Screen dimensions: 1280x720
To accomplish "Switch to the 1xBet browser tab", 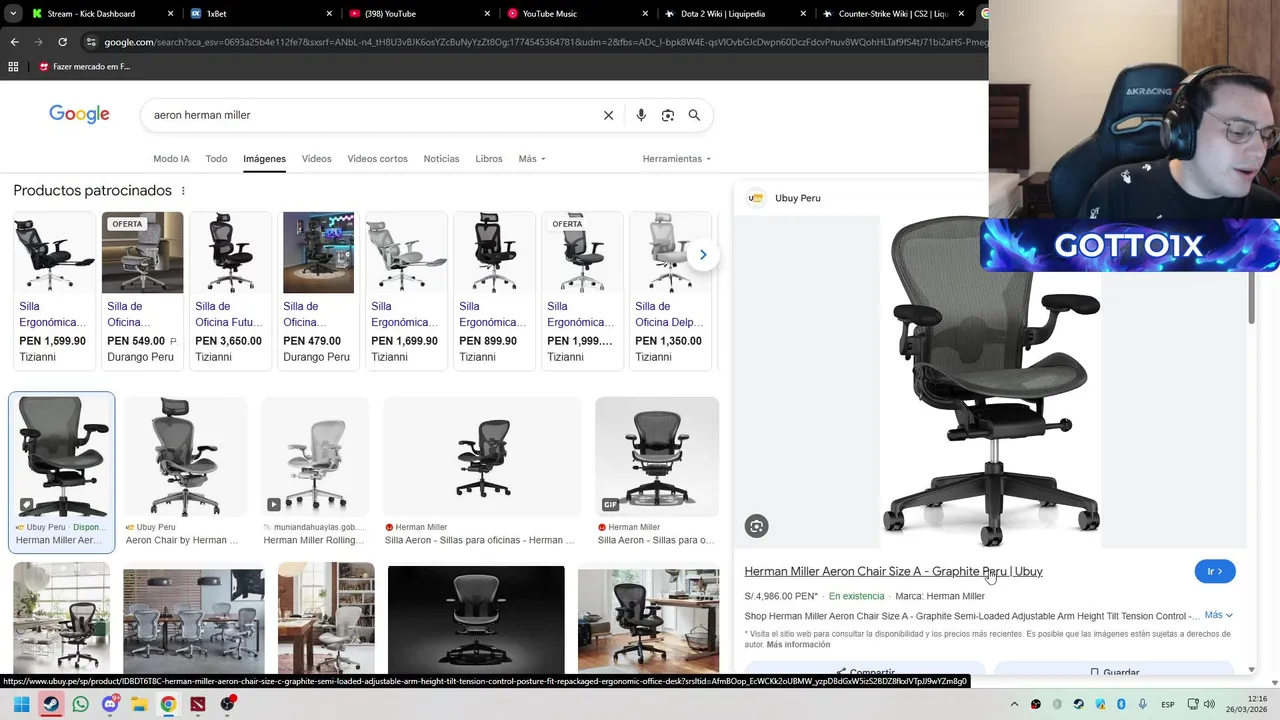I will tap(260, 14).
